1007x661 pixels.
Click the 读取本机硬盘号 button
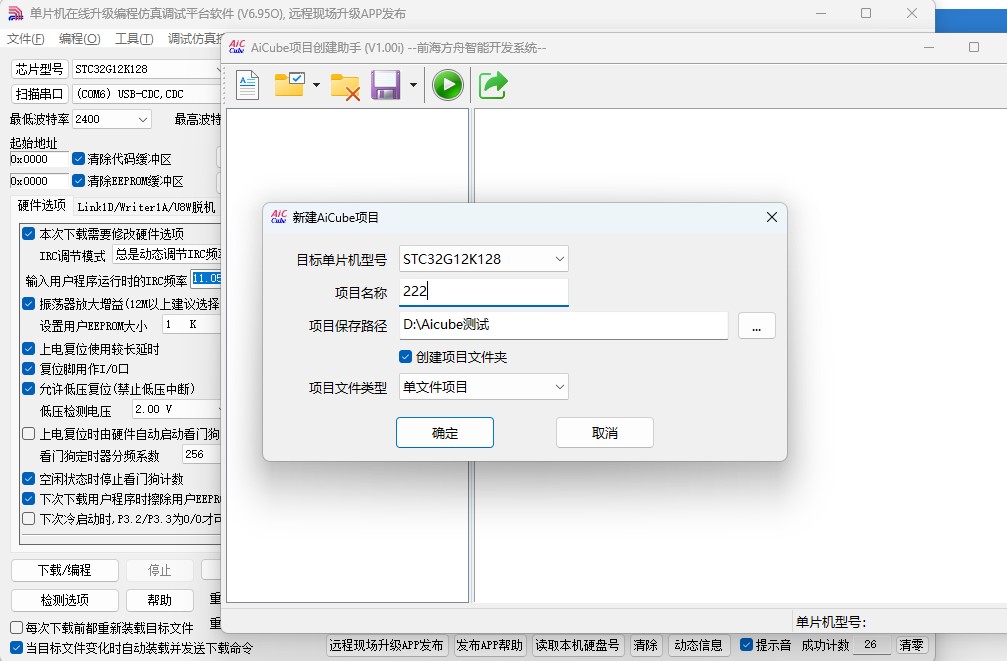(x=577, y=645)
